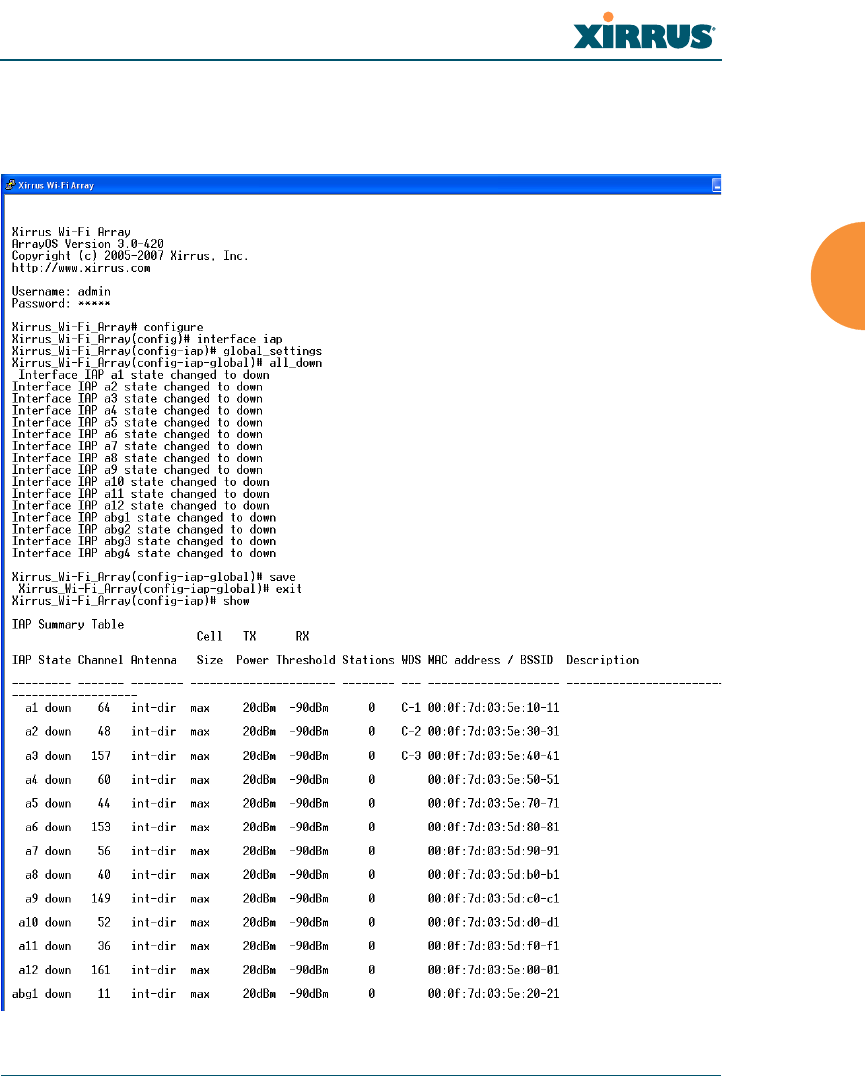
Task: Click MAC address 00:0f:7d:03:5d:d0-d1
Action: pyautogui.click(x=494, y=922)
